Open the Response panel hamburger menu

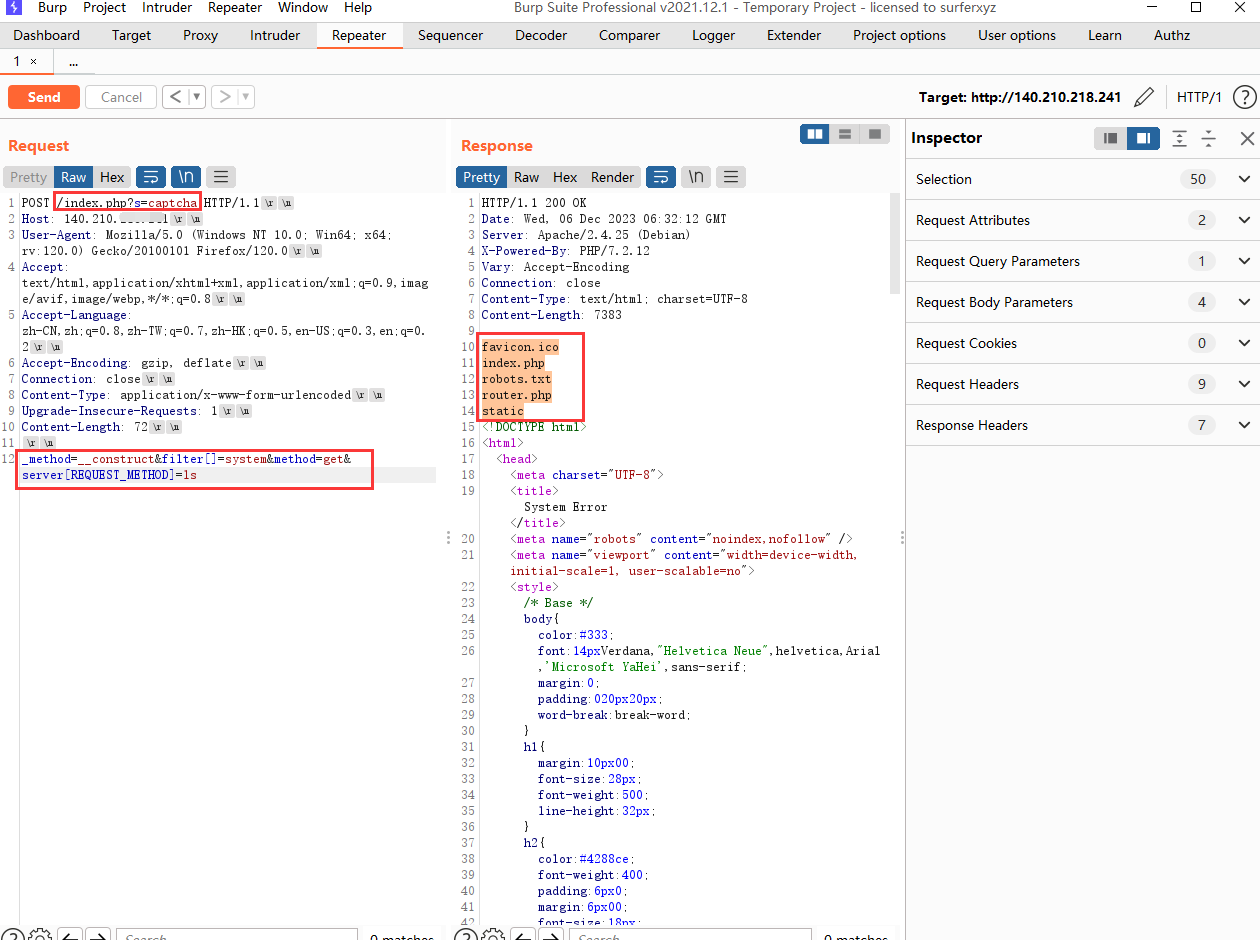[731, 177]
